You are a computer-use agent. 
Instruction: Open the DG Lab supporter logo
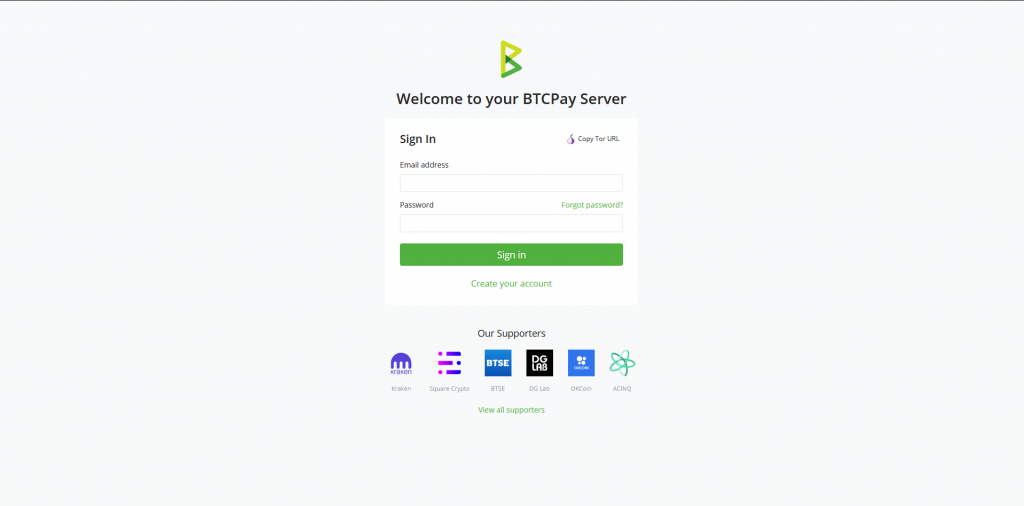539,363
